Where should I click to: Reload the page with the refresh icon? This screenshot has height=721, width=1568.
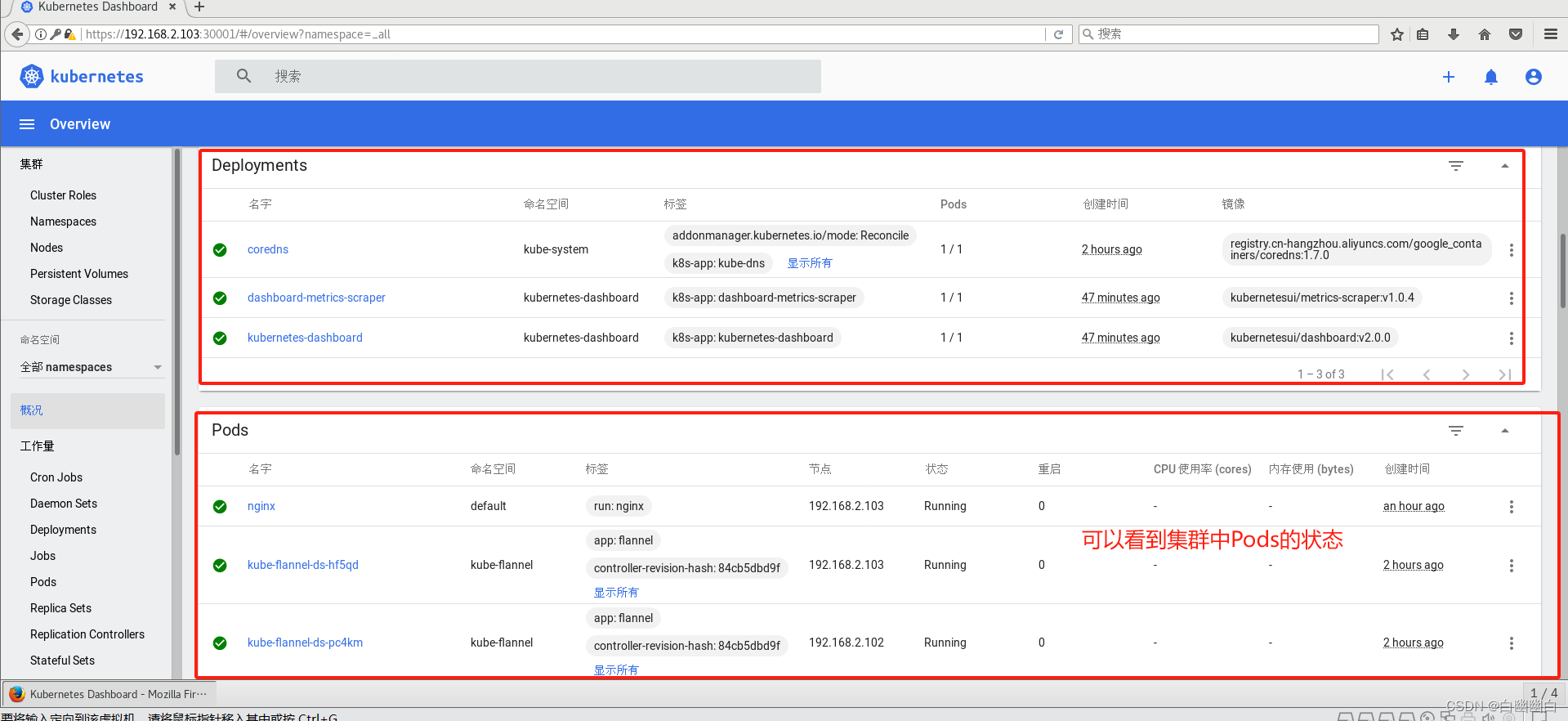[1058, 34]
